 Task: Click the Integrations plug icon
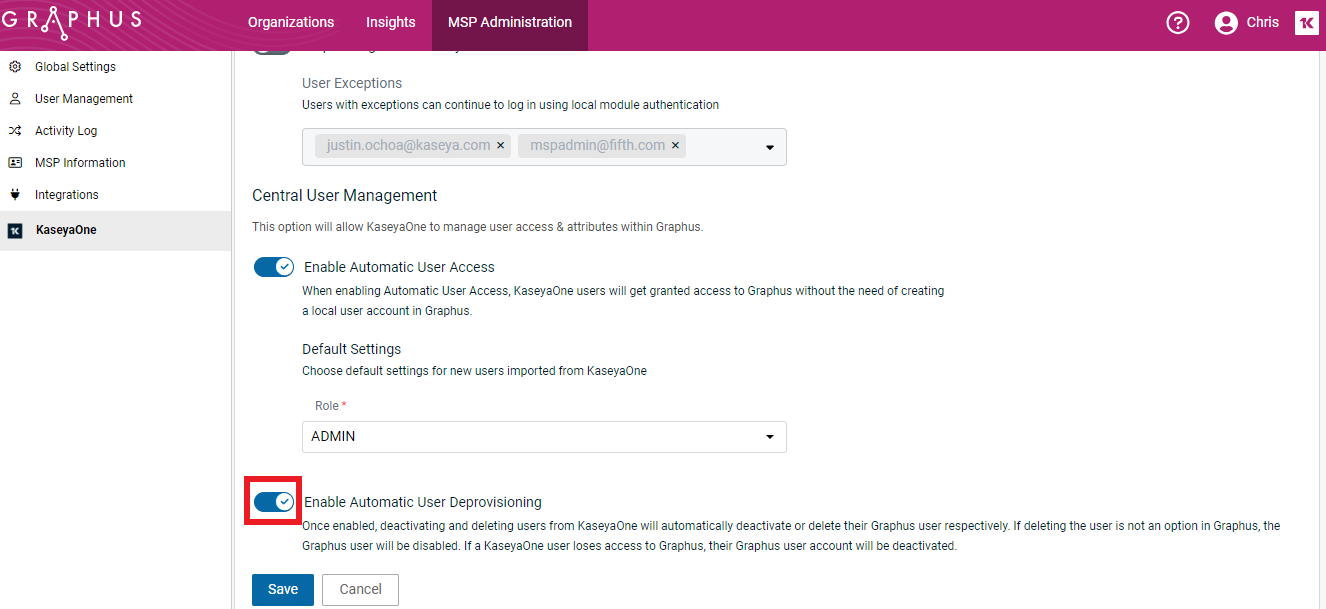coord(15,195)
